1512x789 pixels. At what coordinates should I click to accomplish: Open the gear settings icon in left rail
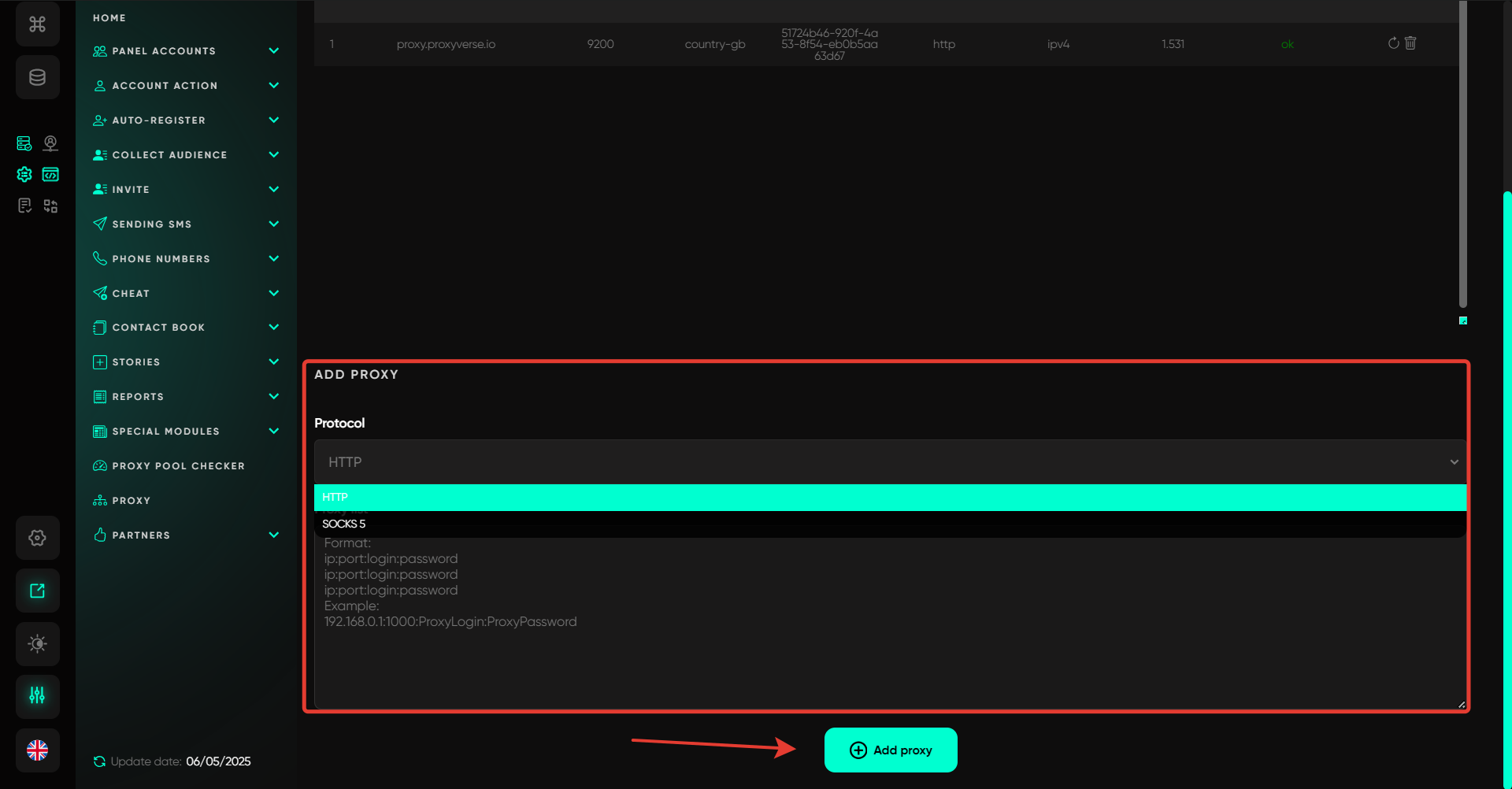tap(37, 538)
